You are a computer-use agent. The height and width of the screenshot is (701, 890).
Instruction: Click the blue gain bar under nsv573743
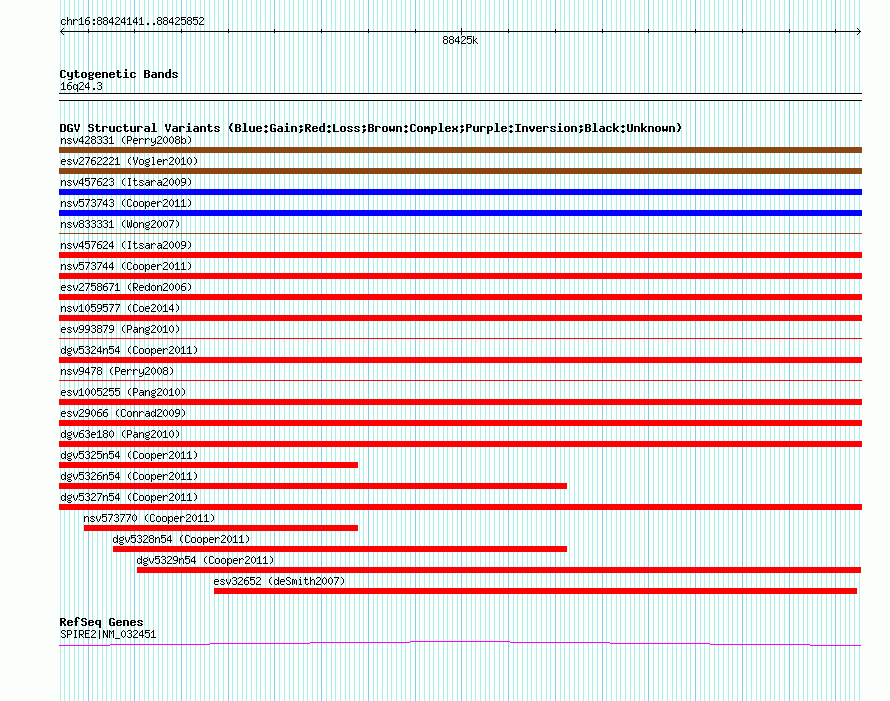tap(460, 213)
